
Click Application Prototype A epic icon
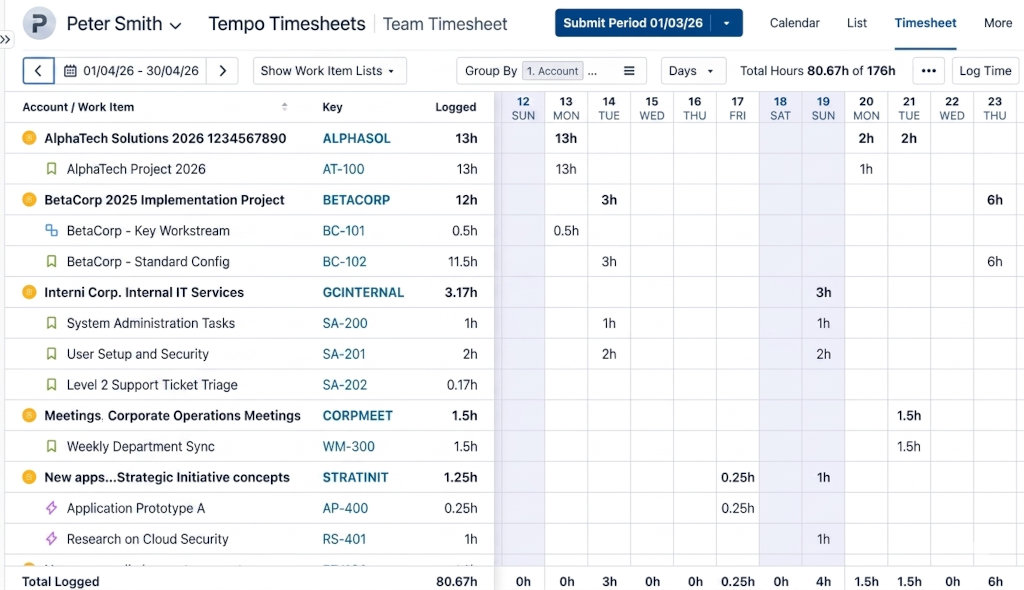point(52,508)
